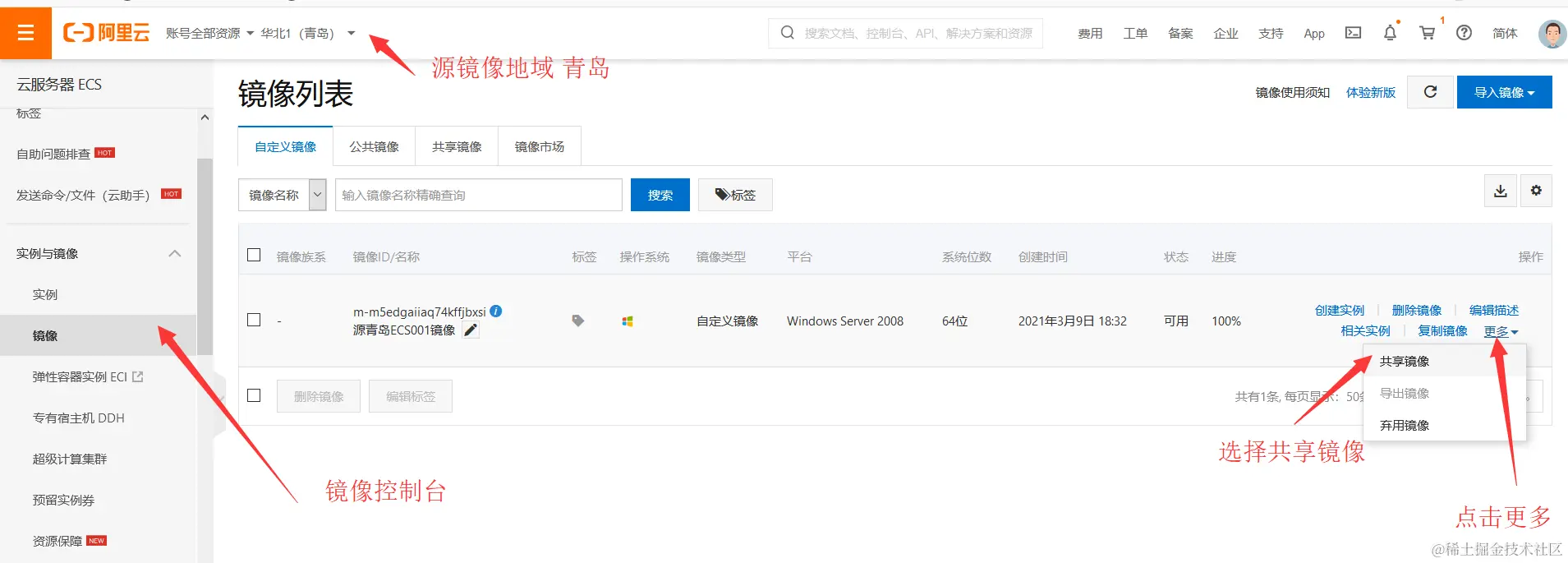Screen dimensions: 1568x563
Task: Click 创建实例 link
Action: point(1339,310)
